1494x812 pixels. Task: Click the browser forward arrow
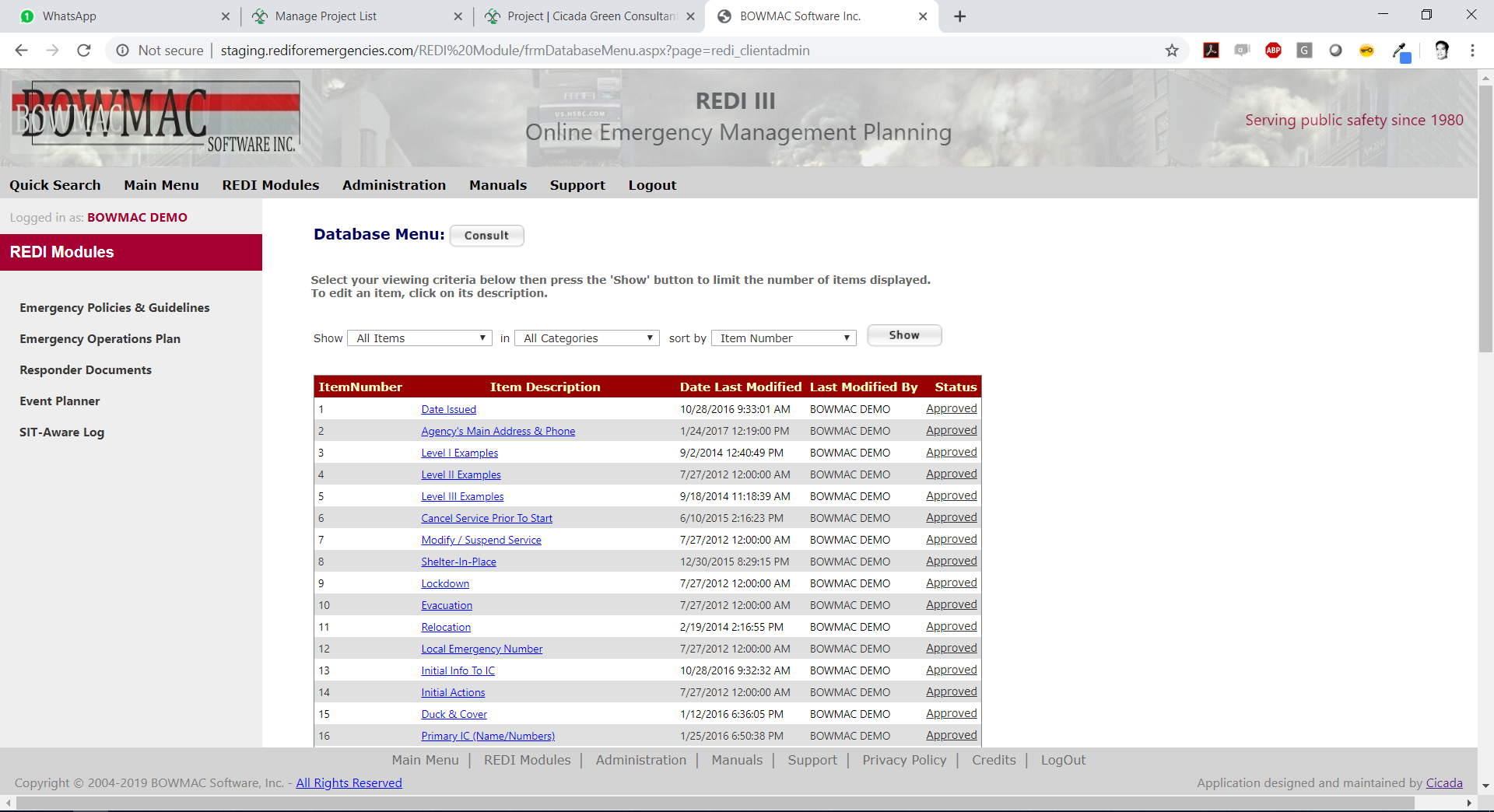[x=52, y=51]
